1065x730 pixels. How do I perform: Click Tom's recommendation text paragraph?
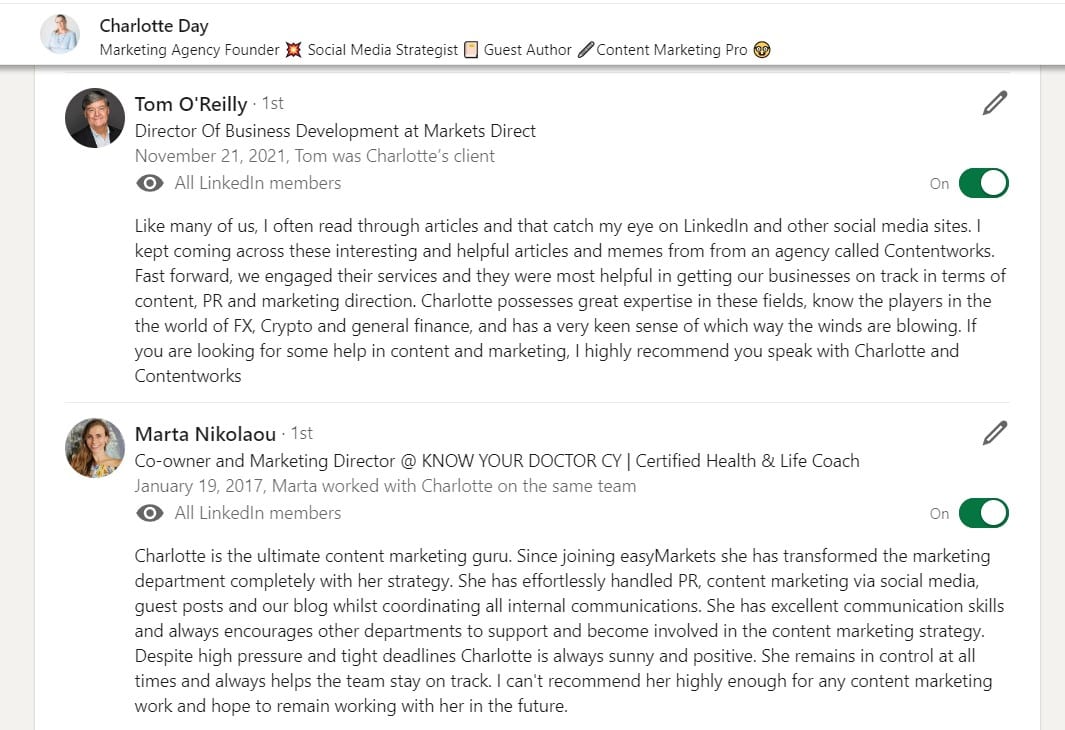pos(570,301)
